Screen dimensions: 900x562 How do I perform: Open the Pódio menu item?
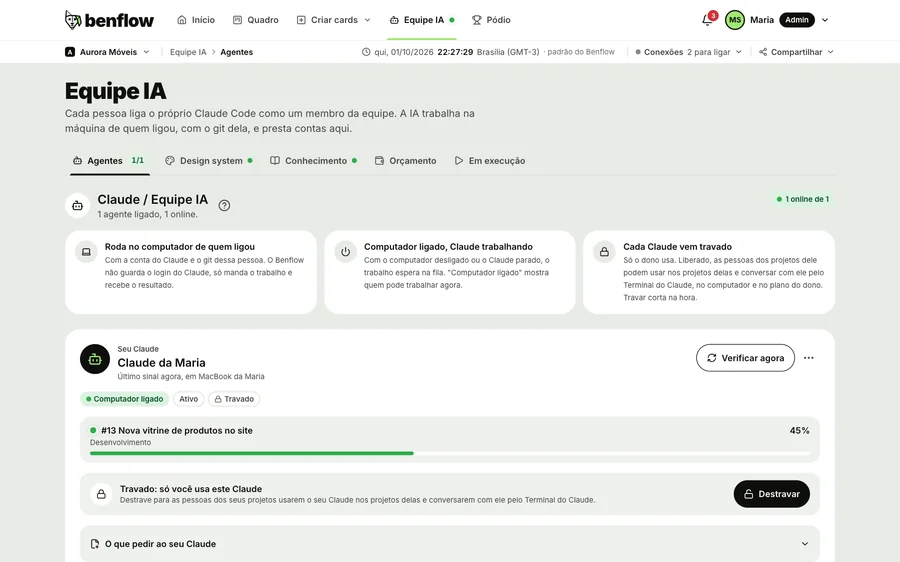tap(491, 20)
